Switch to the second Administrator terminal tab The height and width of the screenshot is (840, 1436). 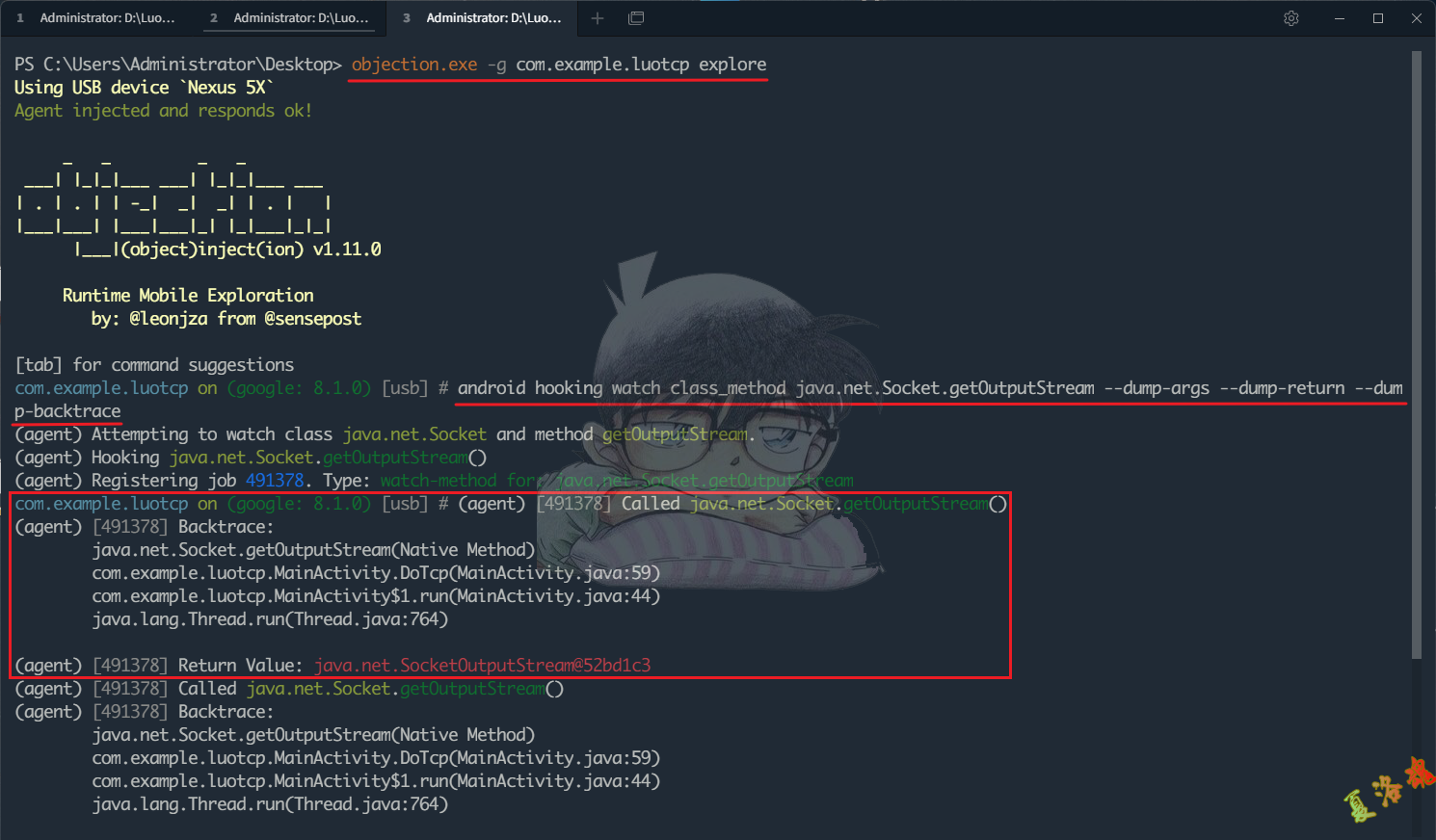tap(289, 17)
